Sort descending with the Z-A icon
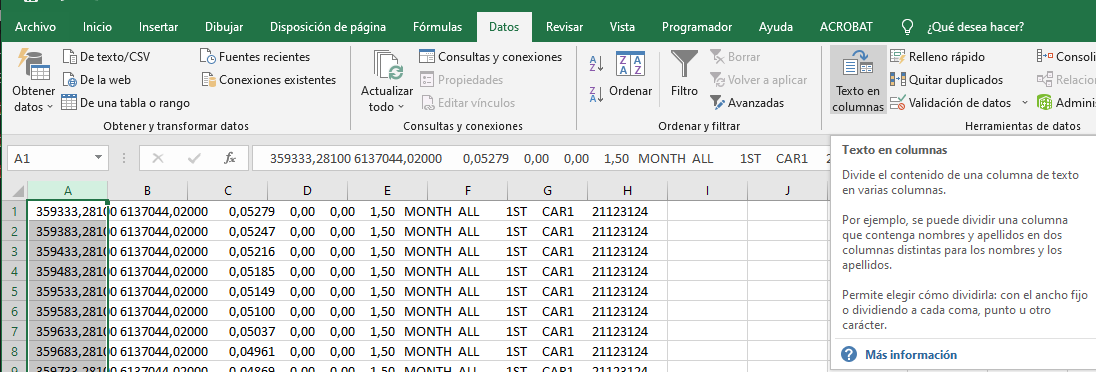 pyautogui.click(x=596, y=94)
